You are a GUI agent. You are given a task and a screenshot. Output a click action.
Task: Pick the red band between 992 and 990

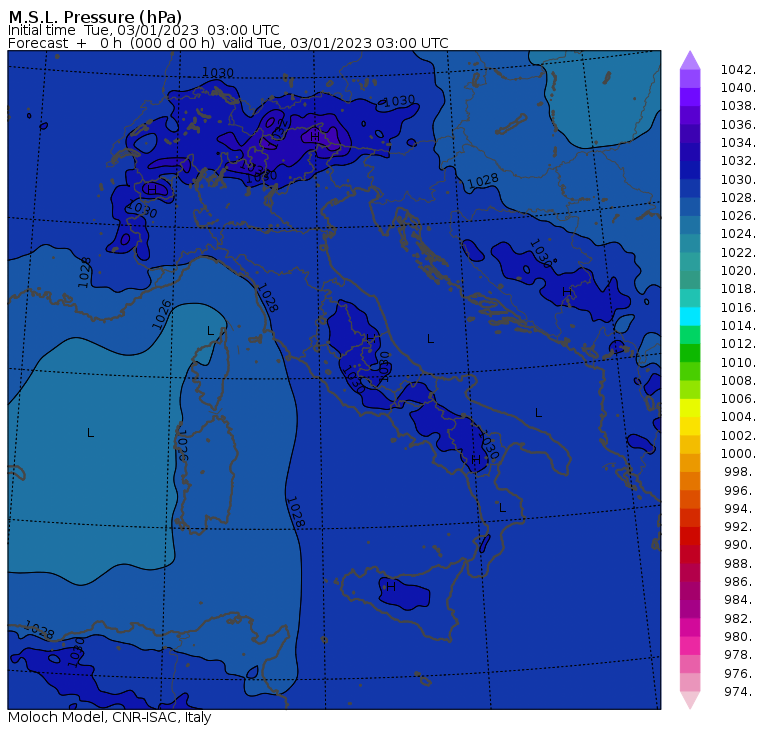click(x=690, y=536)
